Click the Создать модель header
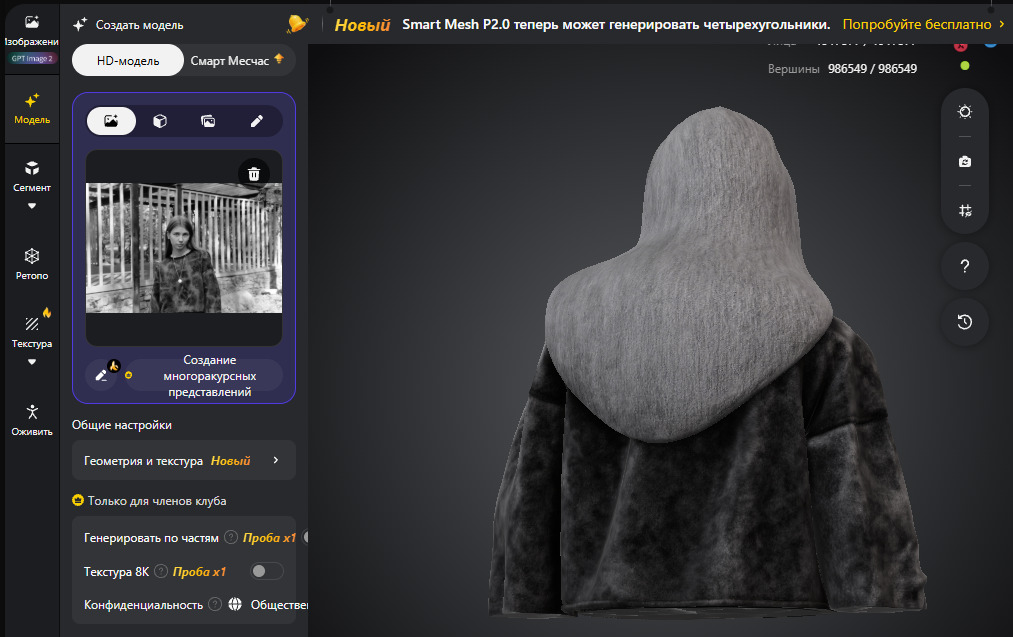The height and width of the screenshot is (637, 1013). point(140,25)
